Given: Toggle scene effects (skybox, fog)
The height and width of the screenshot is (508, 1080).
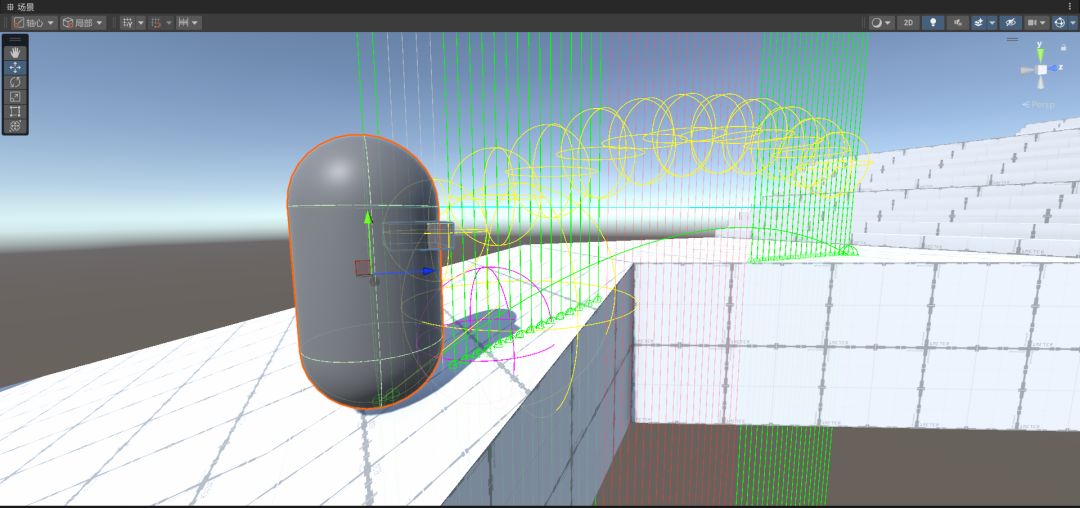Looking at the screenshot, I should coord(979,23).
